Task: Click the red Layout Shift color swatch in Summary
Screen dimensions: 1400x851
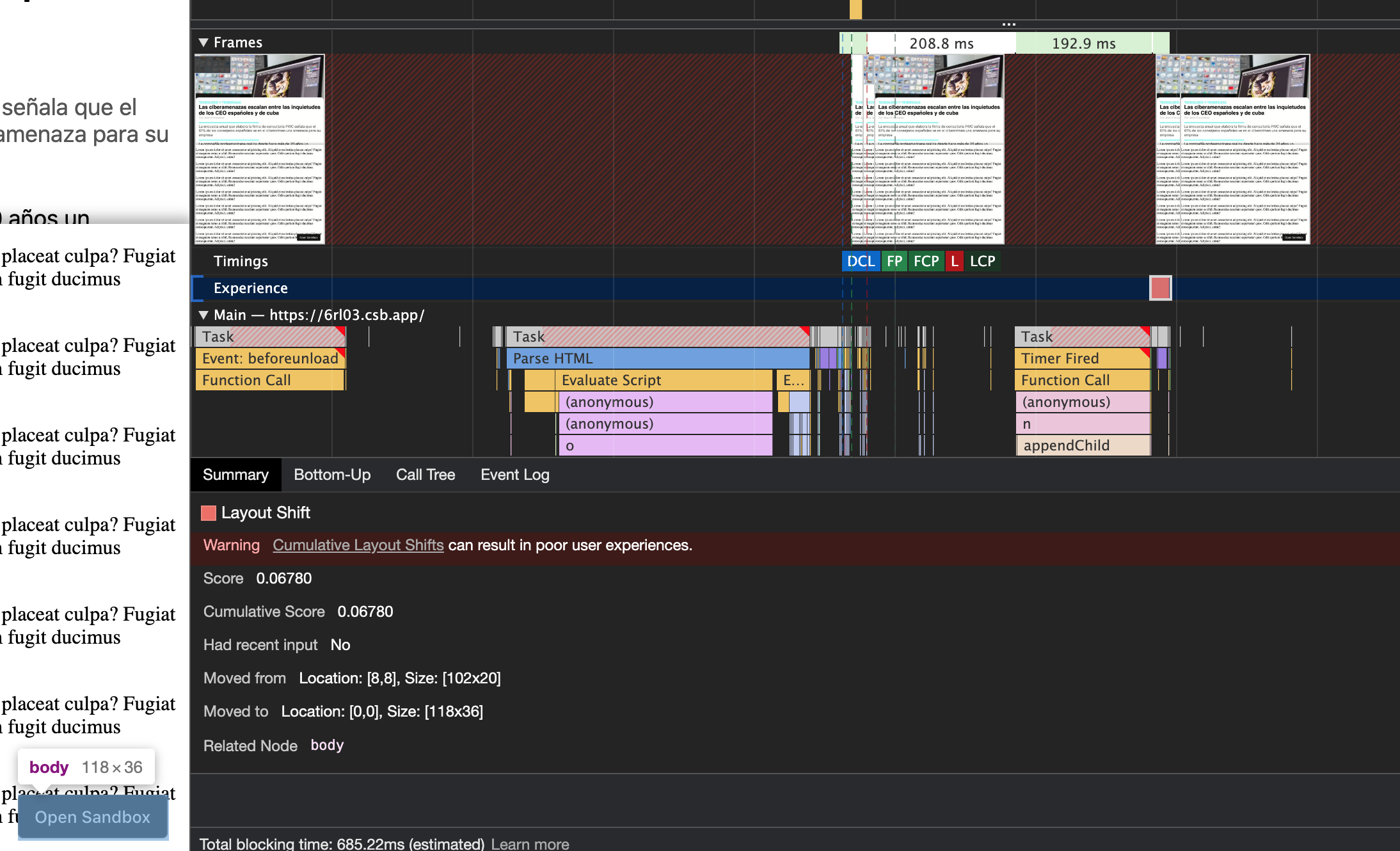Action: pyautogui.click(x=209, y=513)
